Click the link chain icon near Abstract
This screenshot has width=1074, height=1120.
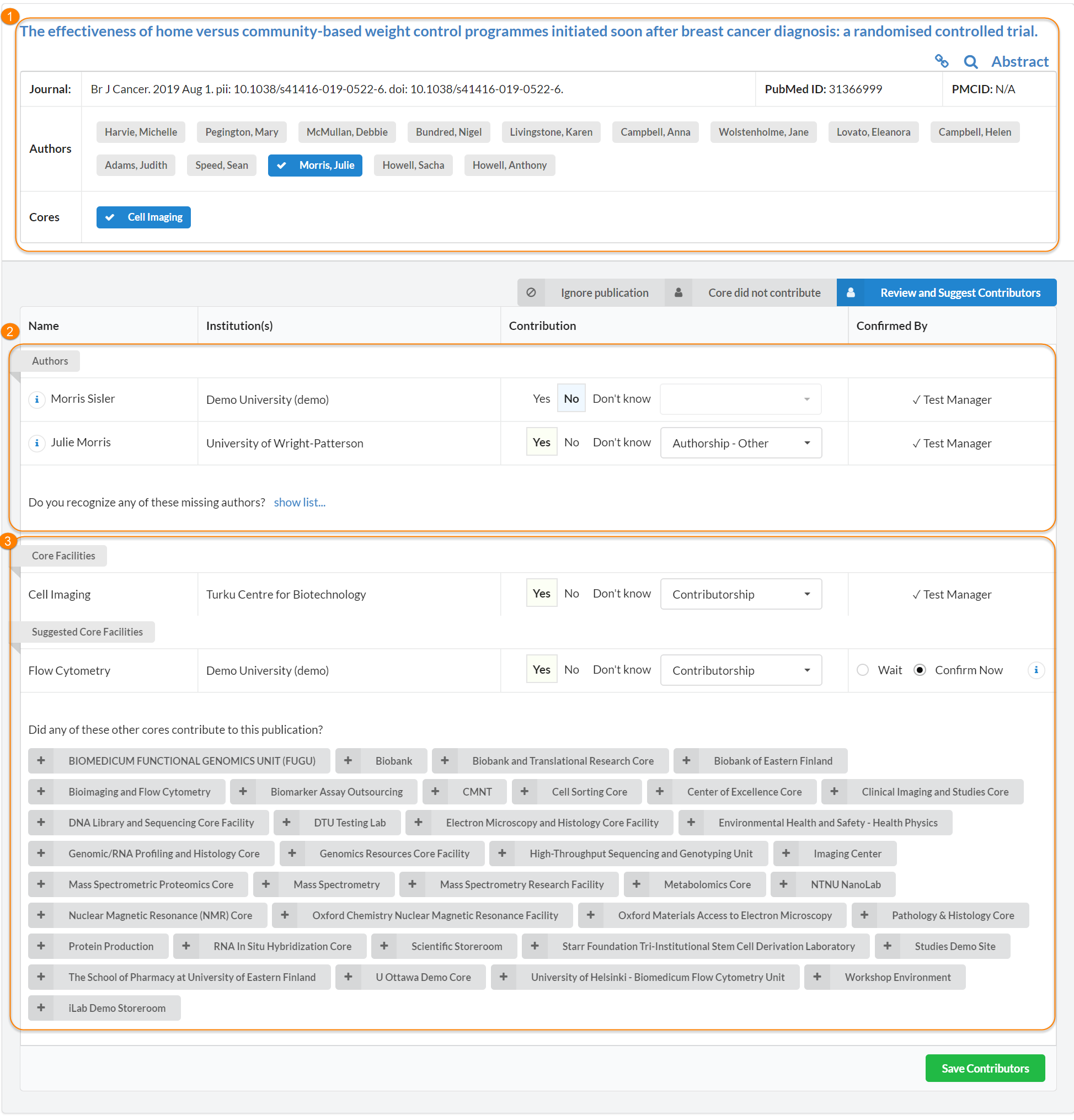pos(942,61)
